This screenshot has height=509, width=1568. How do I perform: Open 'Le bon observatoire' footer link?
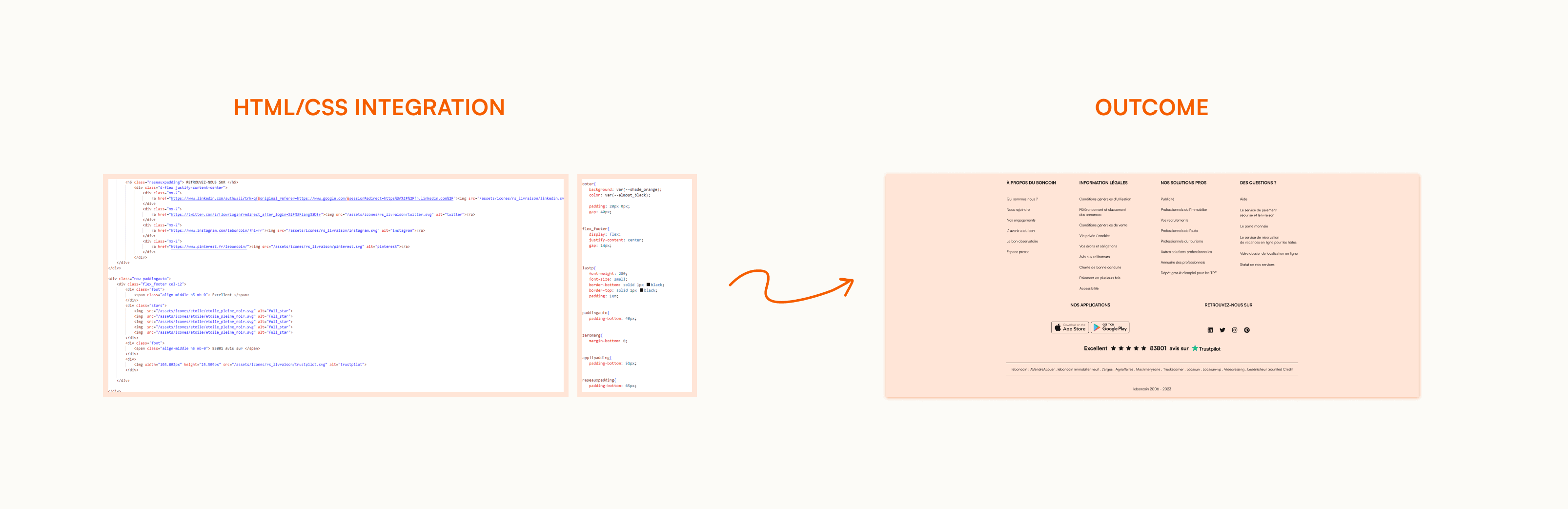coord(1022,241)
